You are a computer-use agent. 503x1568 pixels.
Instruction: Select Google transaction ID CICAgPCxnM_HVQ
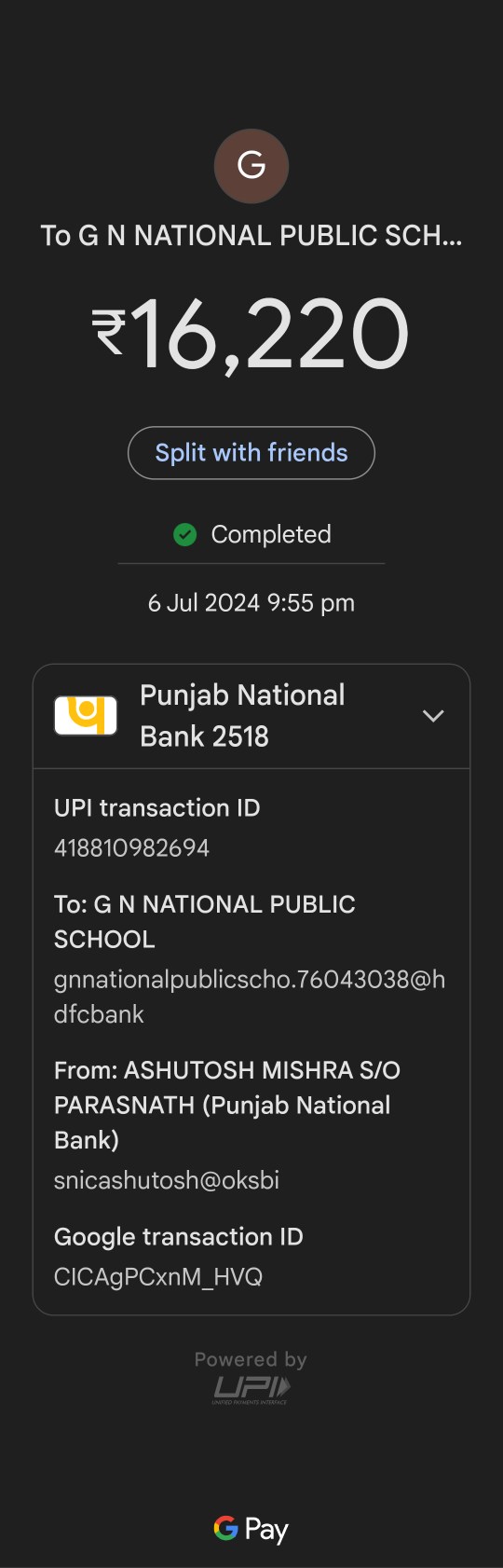(158, 1276)
